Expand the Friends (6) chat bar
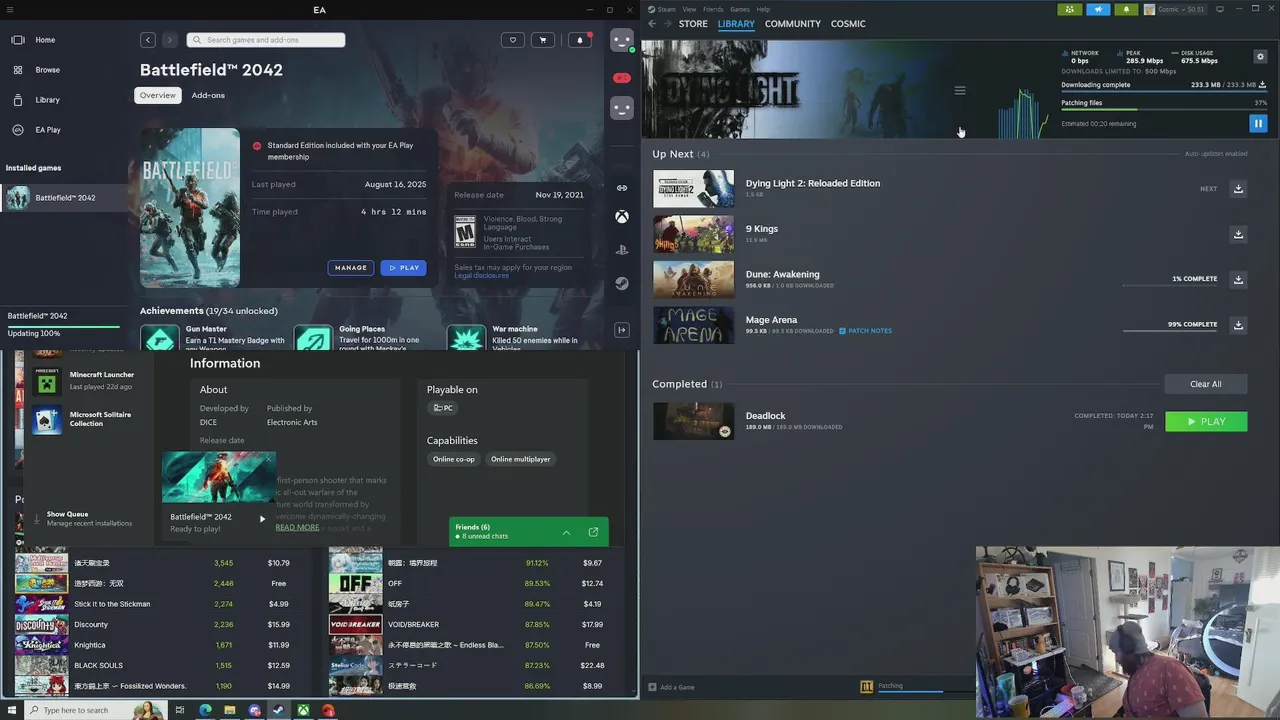The width and height of the screenshot is (1280, 720). click(x=566, y=532)
